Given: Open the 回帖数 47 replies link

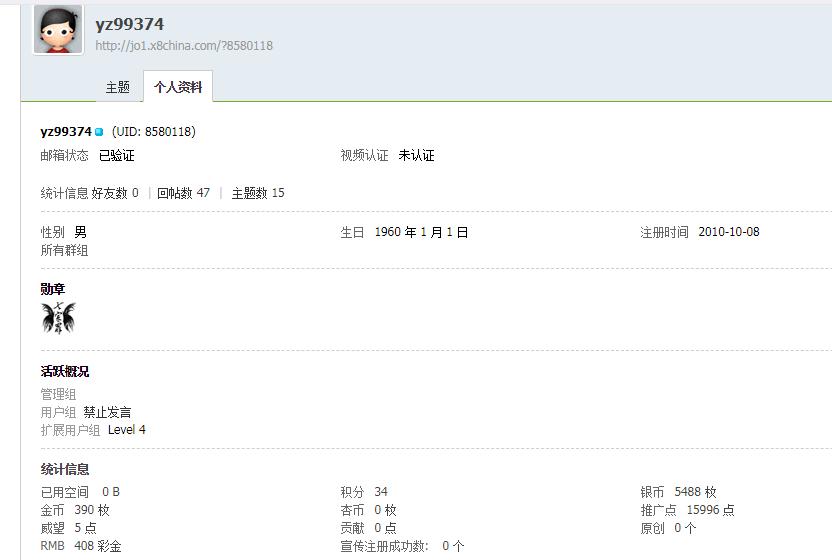Looking at the screenshot, I should point(183,193).
